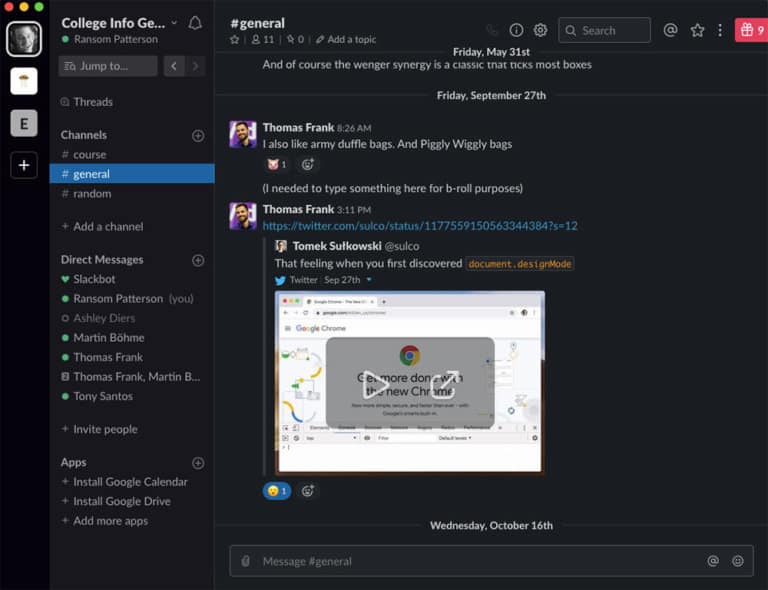The image size is (768, 590).
Task: Open starred items from header
Action: [697, 30]
